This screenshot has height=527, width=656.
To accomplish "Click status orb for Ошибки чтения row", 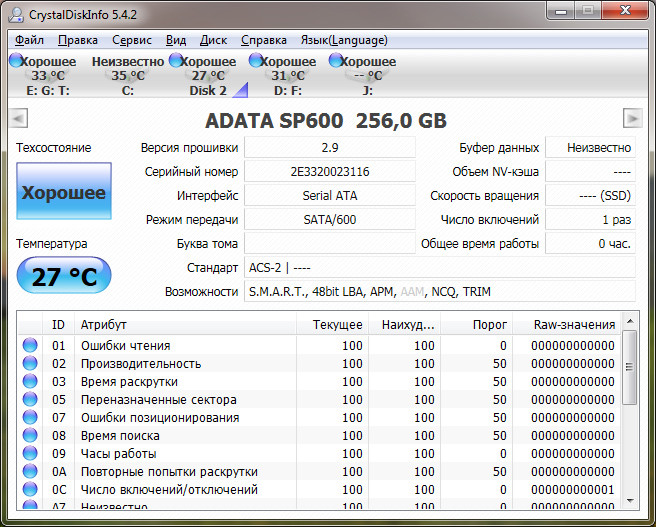I will point(30,345).
